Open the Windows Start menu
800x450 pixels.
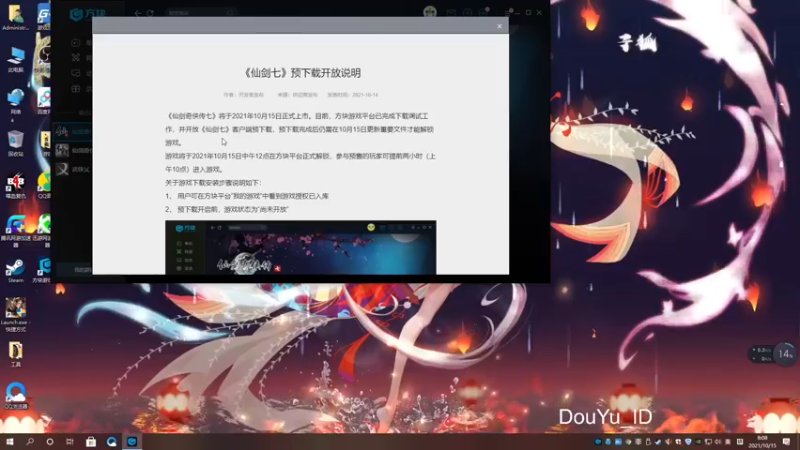[x=10, y=441]
